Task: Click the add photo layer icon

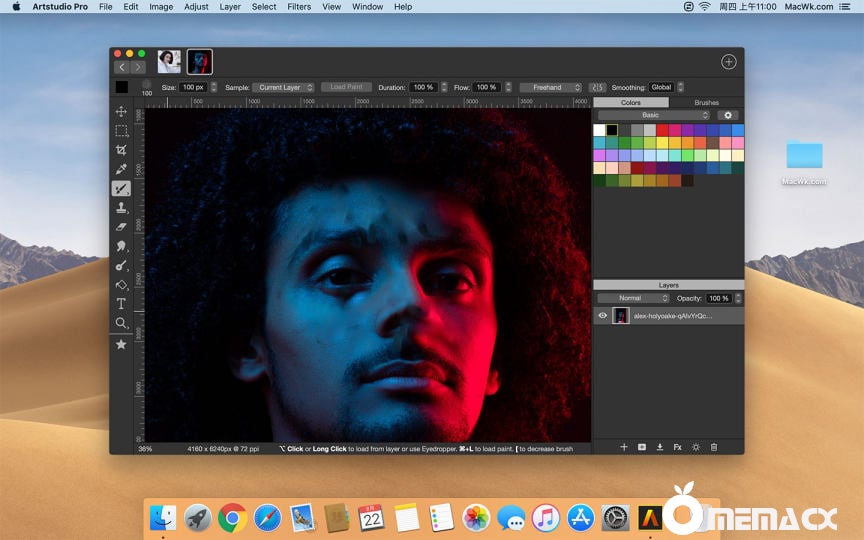Action: (642, 447)
